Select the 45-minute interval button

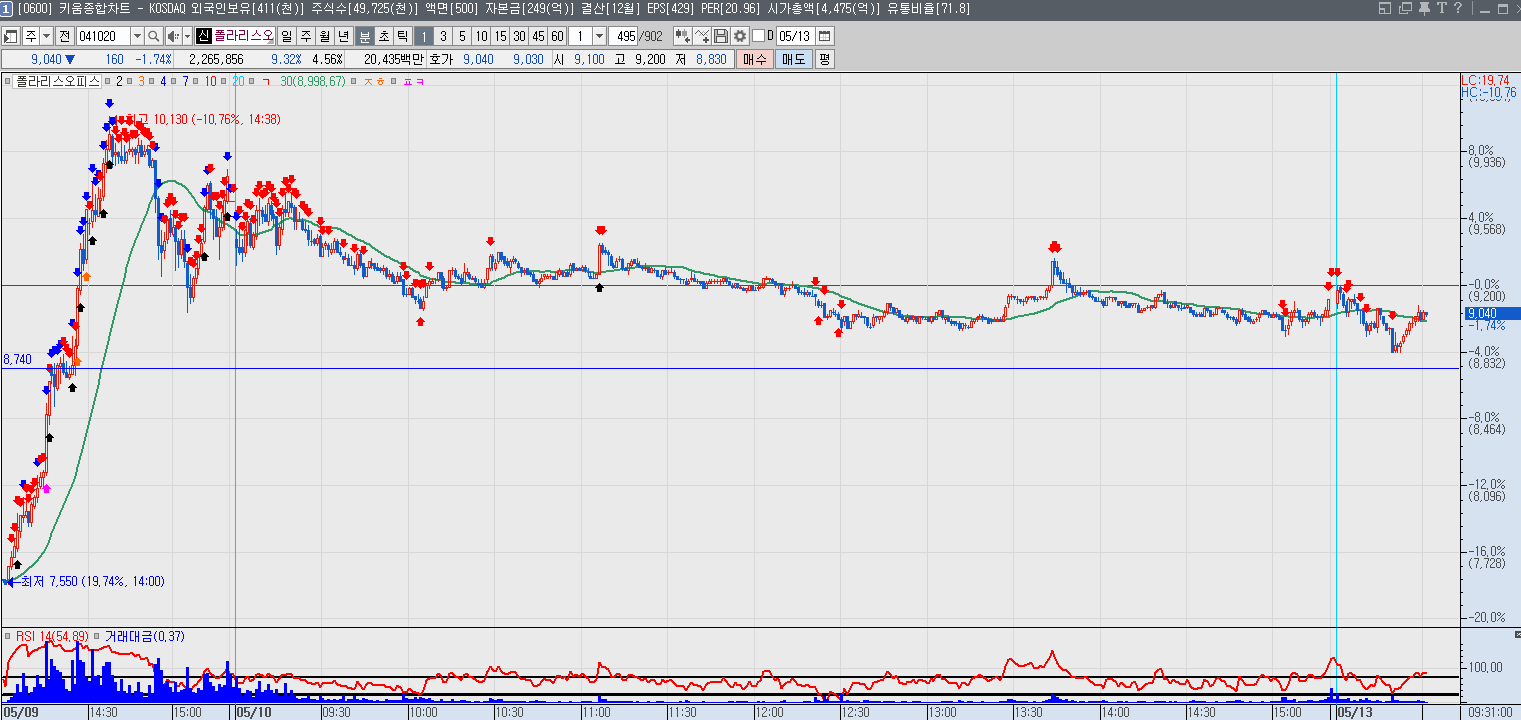[x=538, y=36]
